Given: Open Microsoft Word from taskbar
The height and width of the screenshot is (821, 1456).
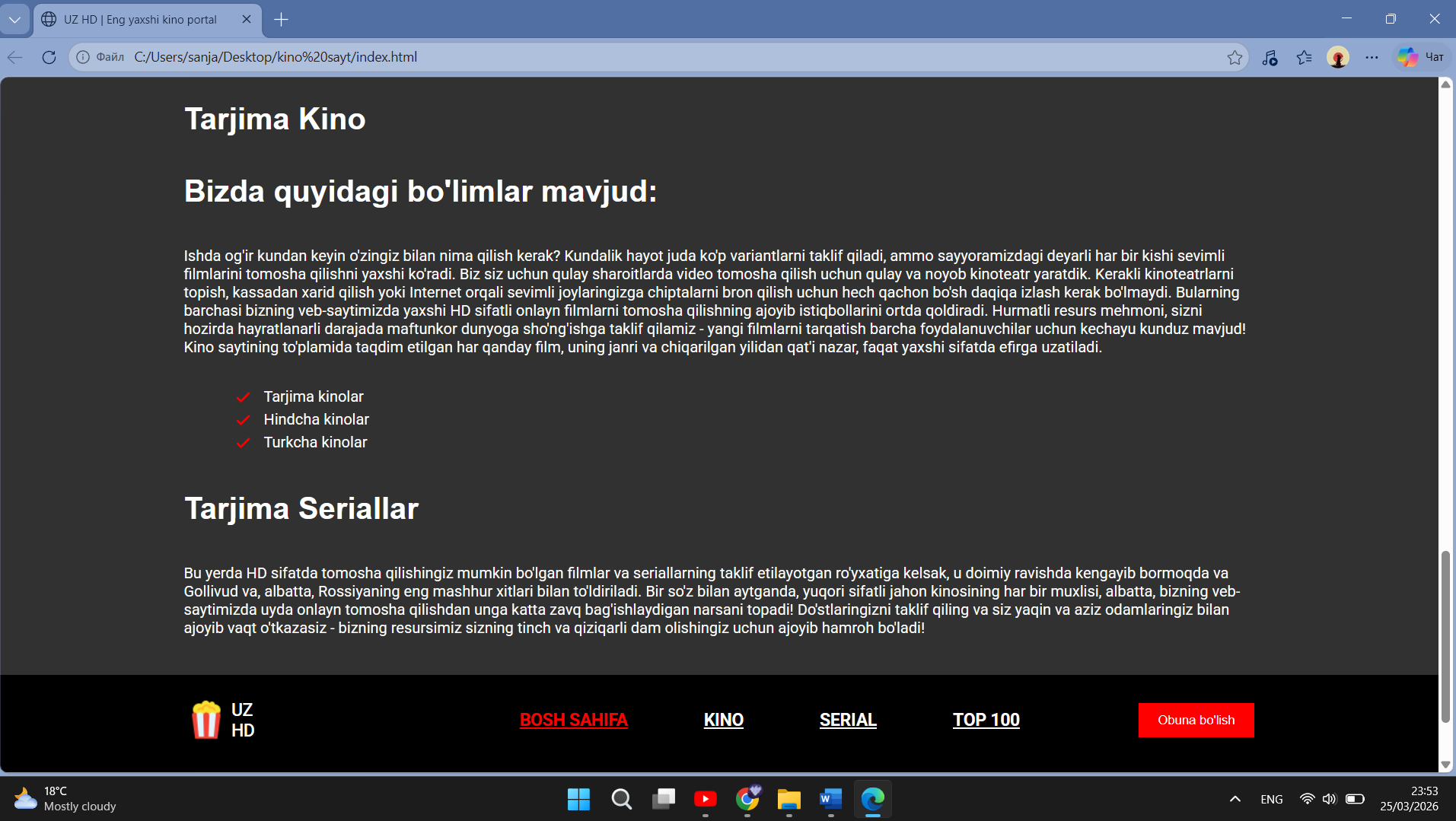Looking at the screenshot, I should (x=830, y=799).
